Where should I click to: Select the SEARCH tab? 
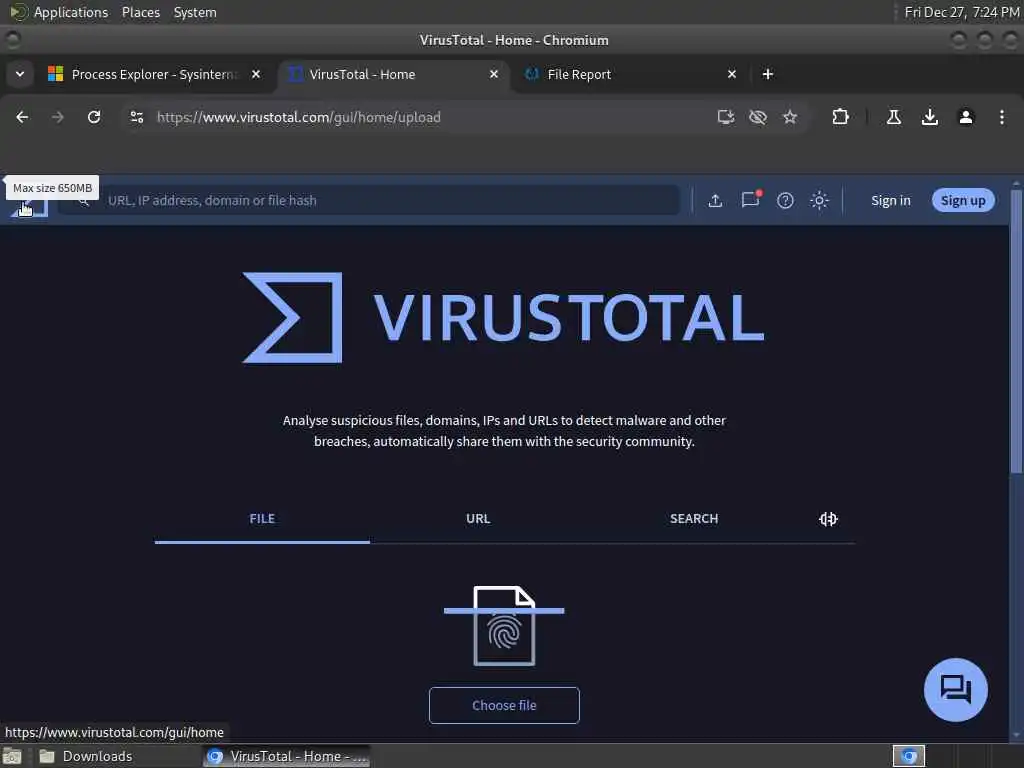[694, 519]
